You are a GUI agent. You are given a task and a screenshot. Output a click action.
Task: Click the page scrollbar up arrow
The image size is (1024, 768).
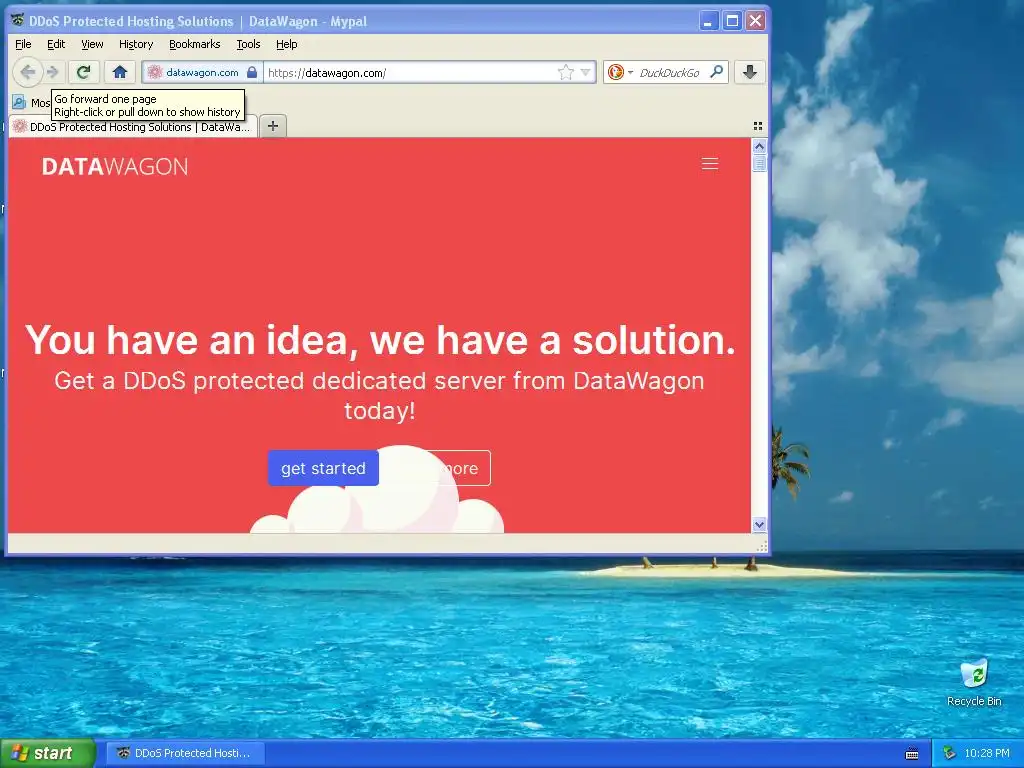pos(759,146)
